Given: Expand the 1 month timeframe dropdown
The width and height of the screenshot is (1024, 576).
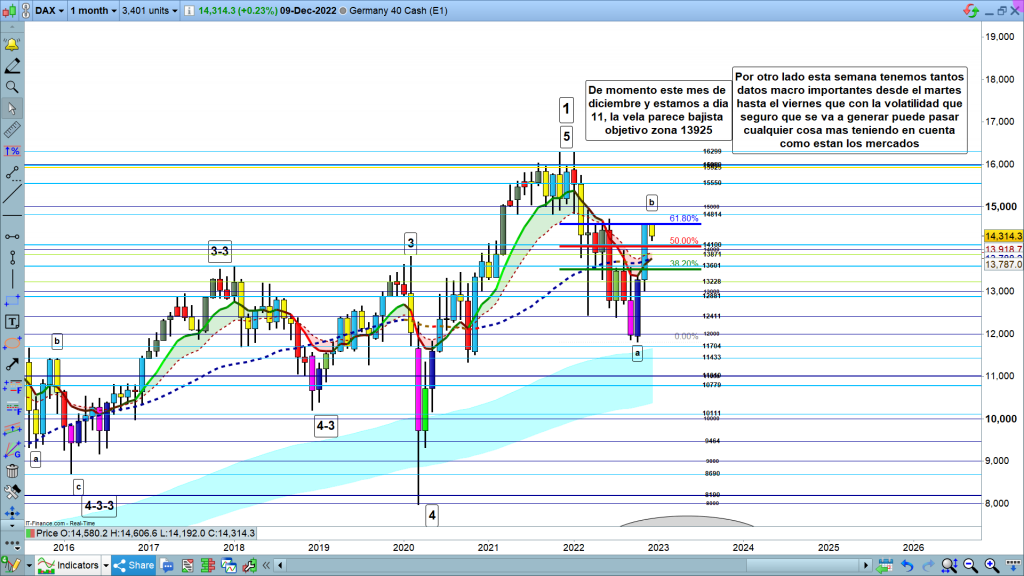Looking at the screenshot, I should (x=92, y=10).
